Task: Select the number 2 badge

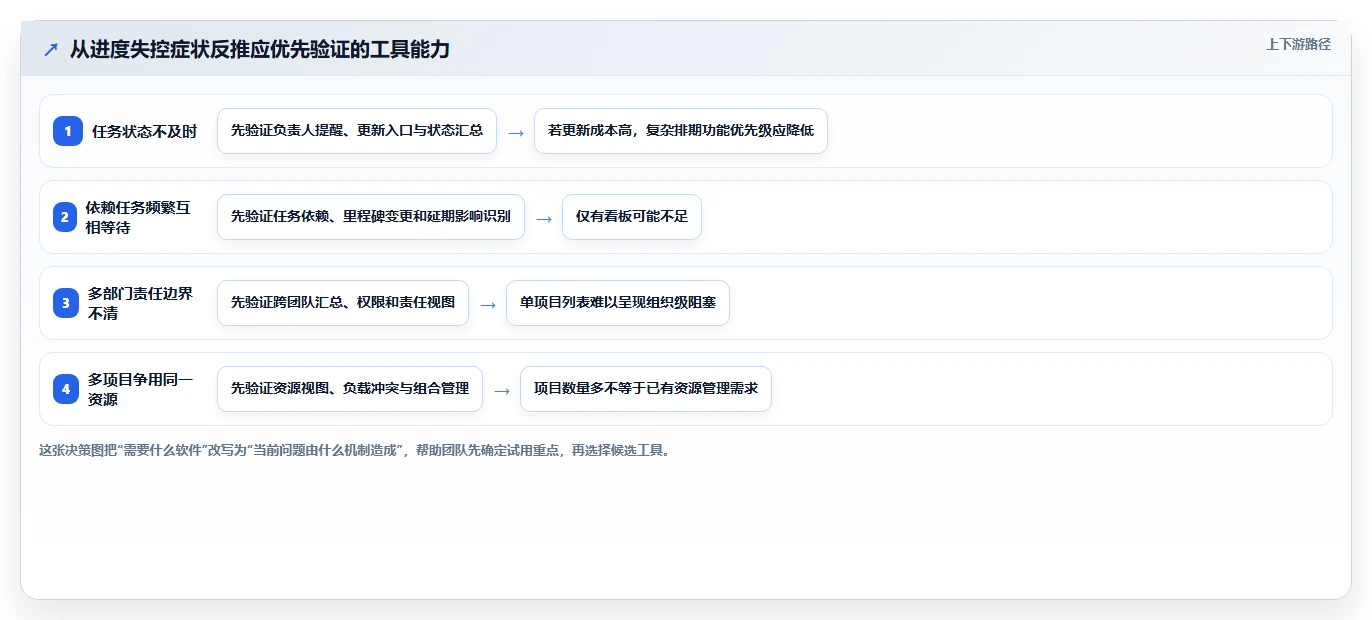Action: 65,217
